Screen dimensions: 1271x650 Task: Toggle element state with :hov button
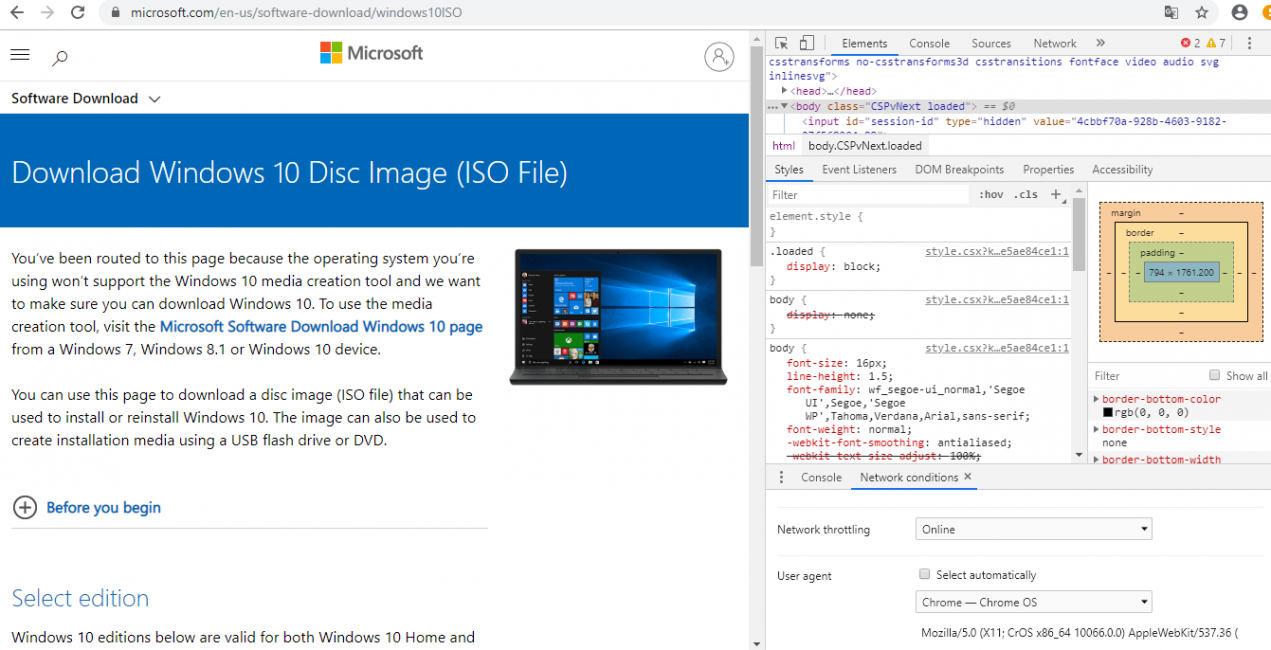pyautogui.click(x=991, y=195)
